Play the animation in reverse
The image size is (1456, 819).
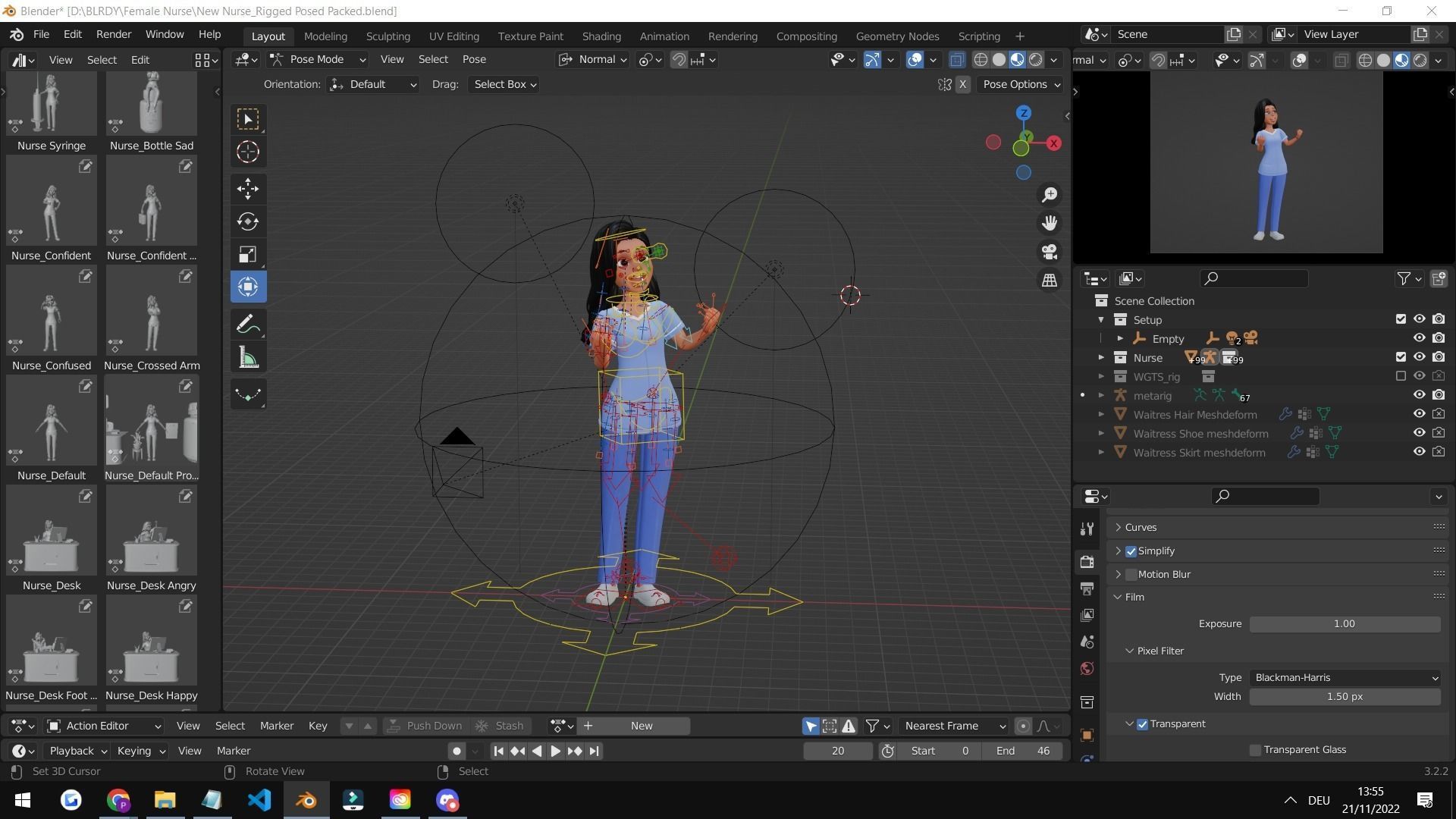coord(537,751)
